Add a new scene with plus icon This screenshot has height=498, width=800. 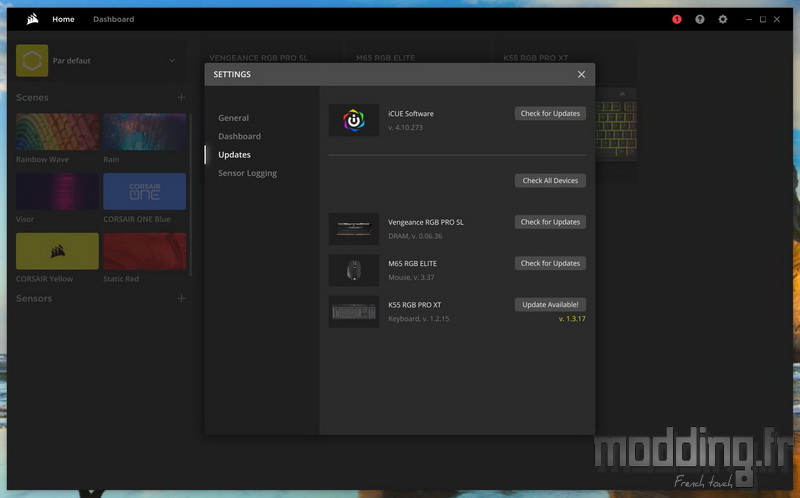[181, 97]
